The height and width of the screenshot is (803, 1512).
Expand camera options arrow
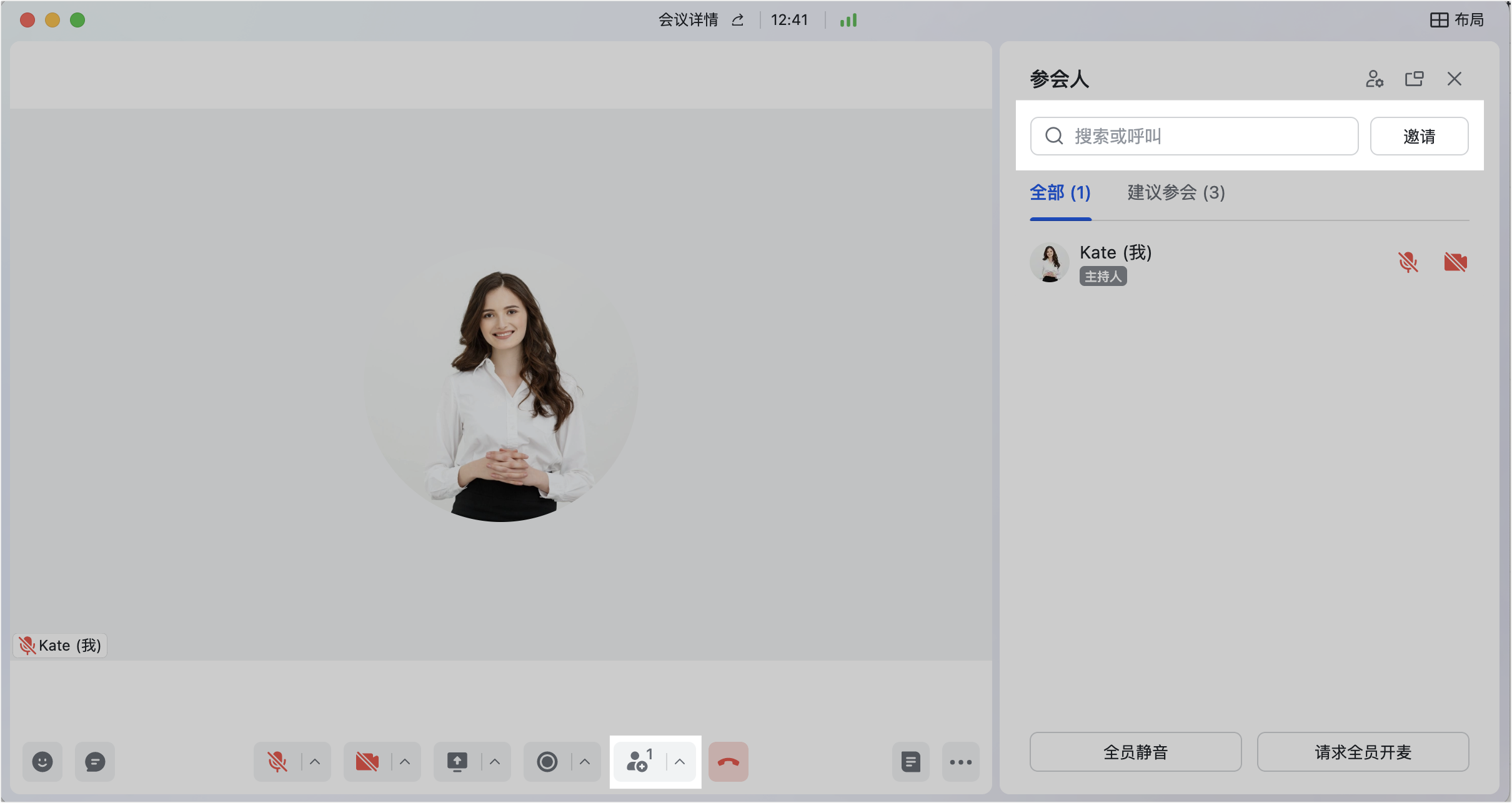(x=405, y=761)
